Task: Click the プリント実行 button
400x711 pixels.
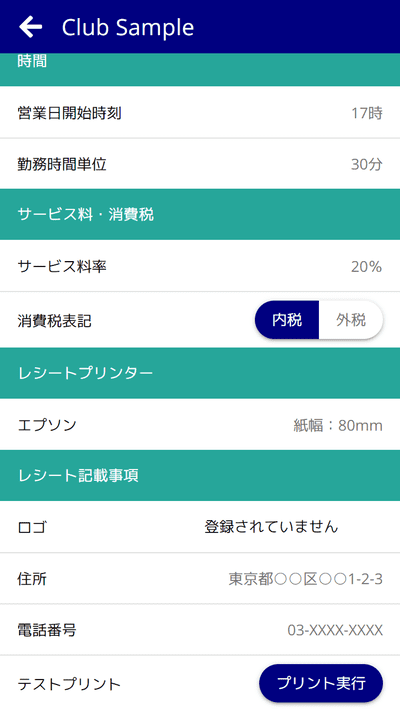Action: pyautogui.click(x=321, y=683)
